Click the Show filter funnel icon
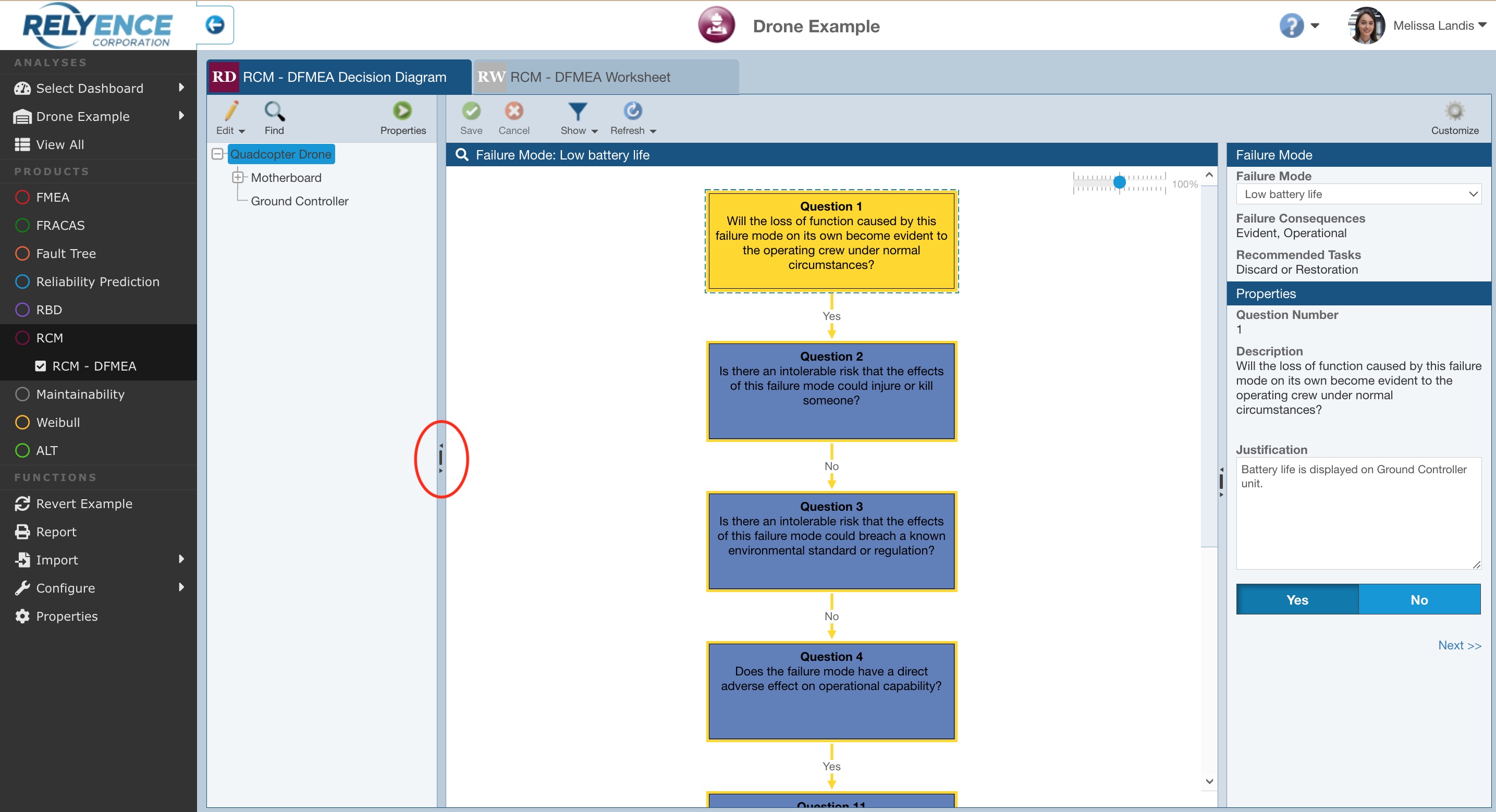 [577, 111]
